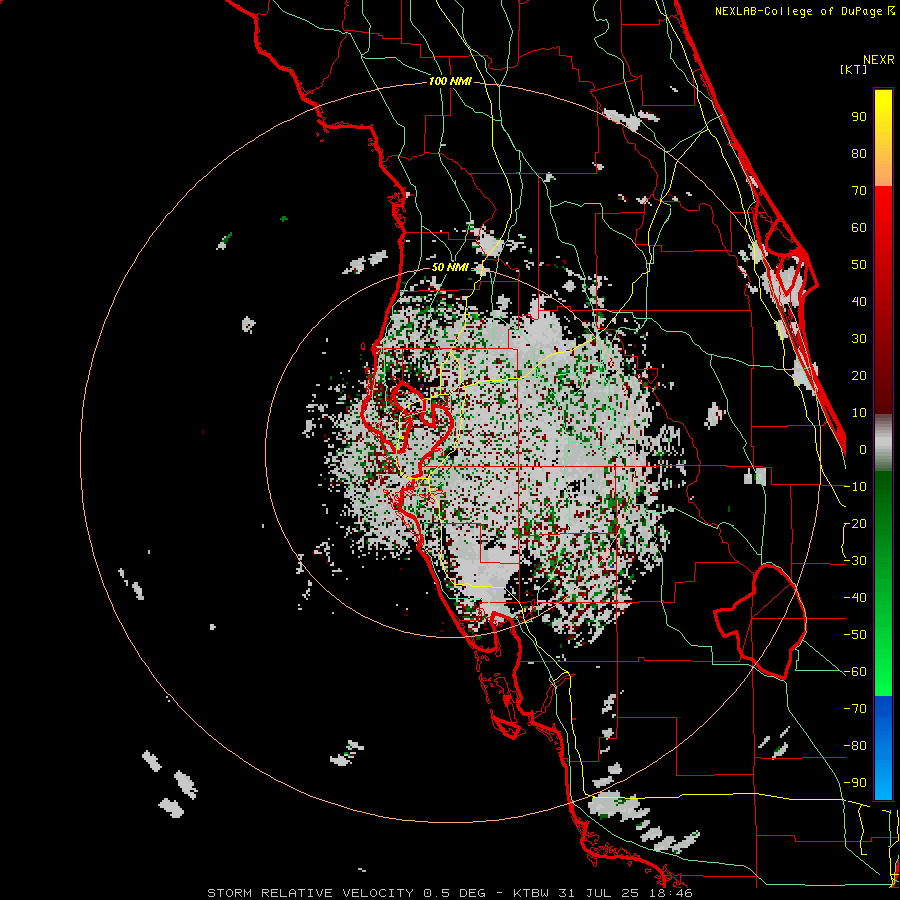The image size is (900, 900).
Task: Click the -40 value on the velocity scale
Action: click(x=855, y=598)
